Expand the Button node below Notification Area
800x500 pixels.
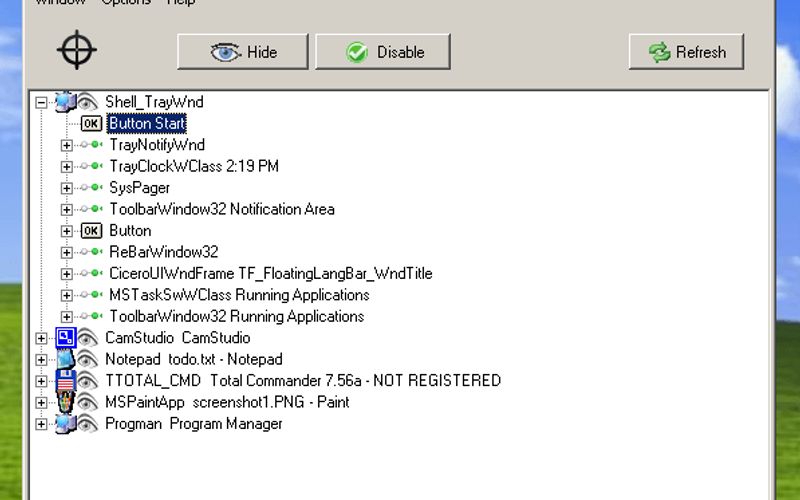coord(66,231)
